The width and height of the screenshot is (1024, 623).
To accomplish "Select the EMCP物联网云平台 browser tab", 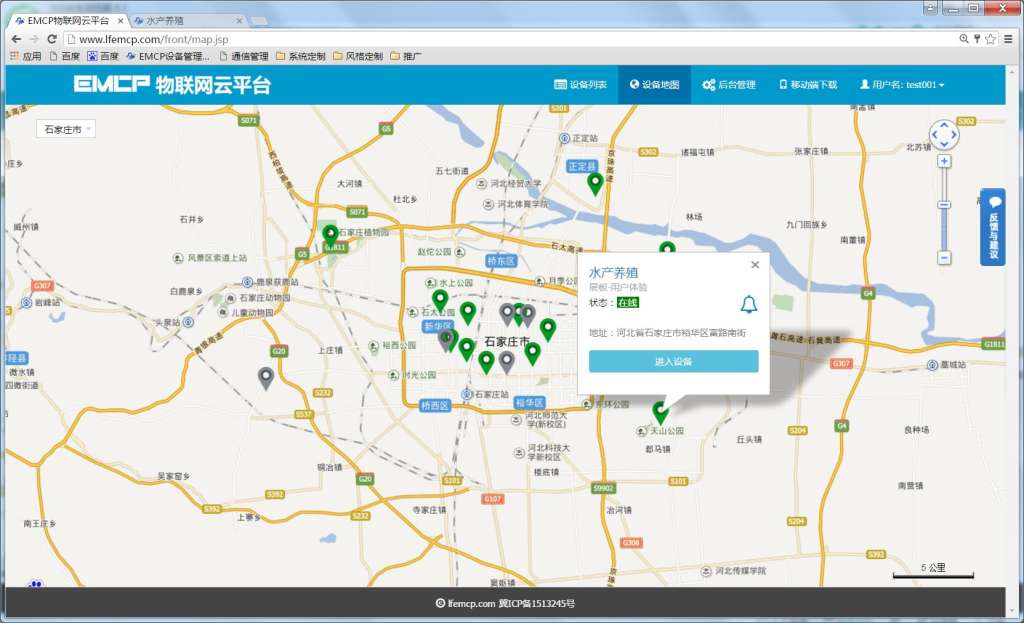I will click(x=69, y=21).
